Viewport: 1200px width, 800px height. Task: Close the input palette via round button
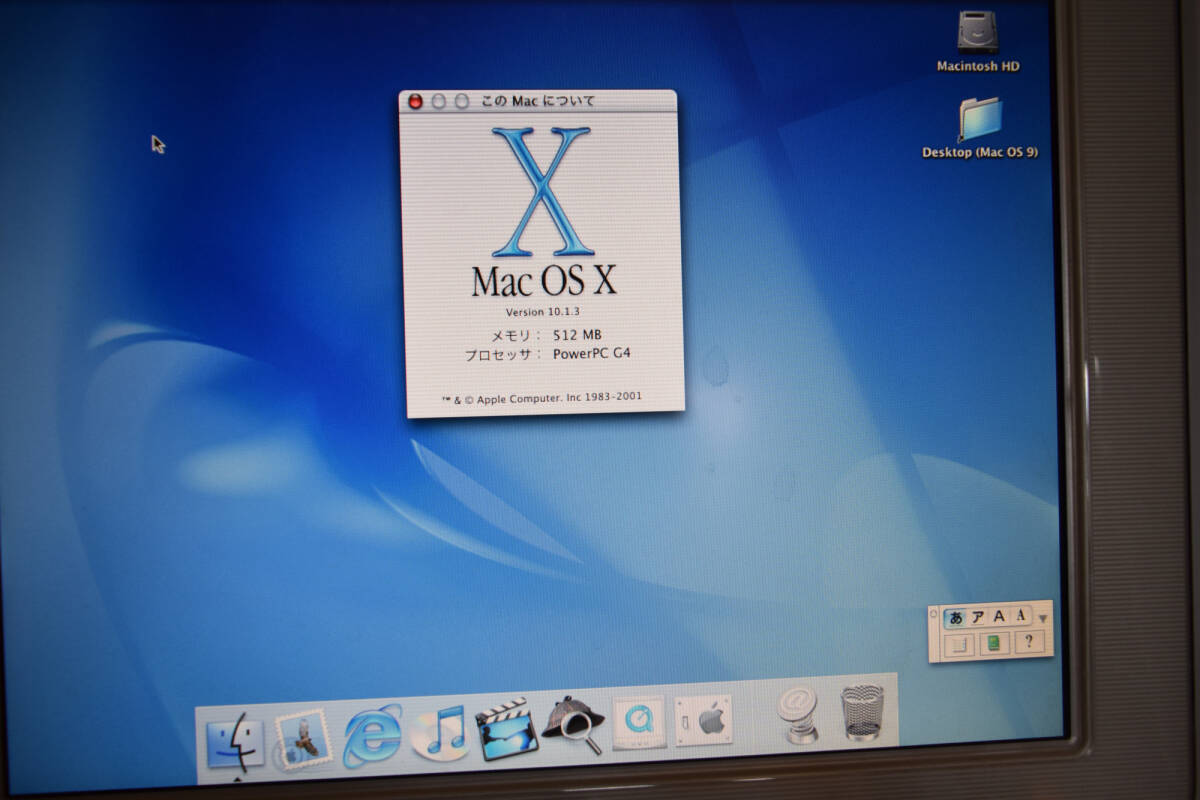pyautogui.click(x=935, y=616)
